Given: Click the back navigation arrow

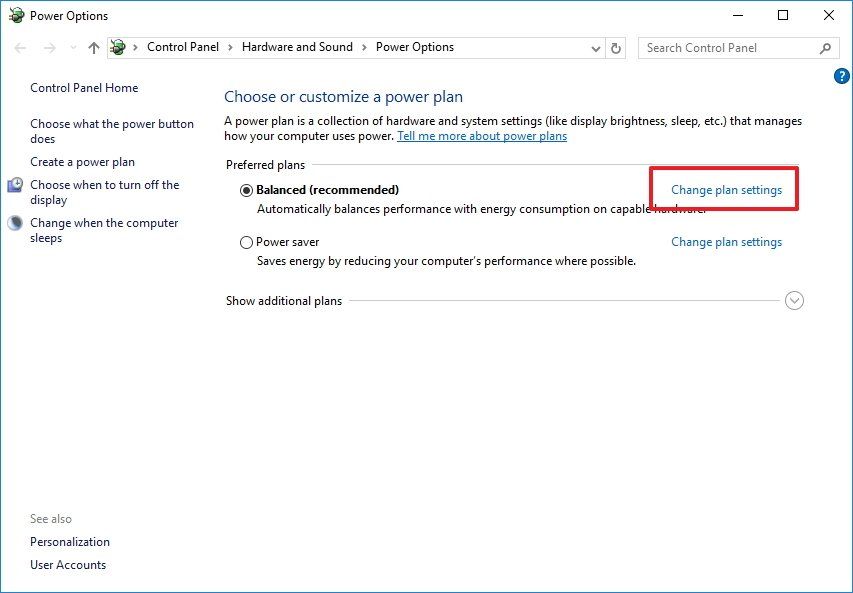Looking at the screenshot, I should click(x=20, y=47).
